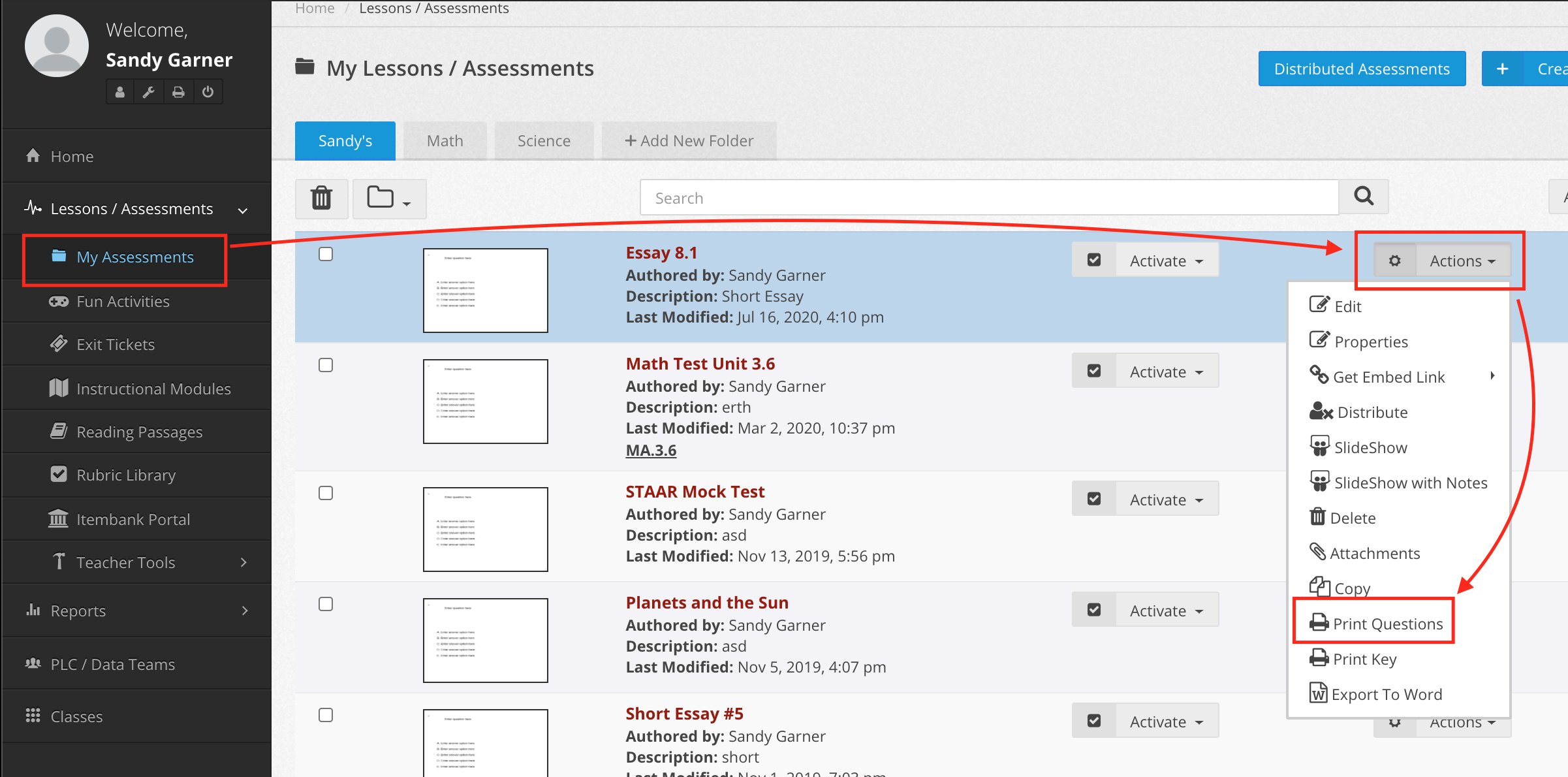Select the checkbox for STAAR Mock Test
Image resolution: width=1568 pixels, height=777 pixels.
(325, 493)
